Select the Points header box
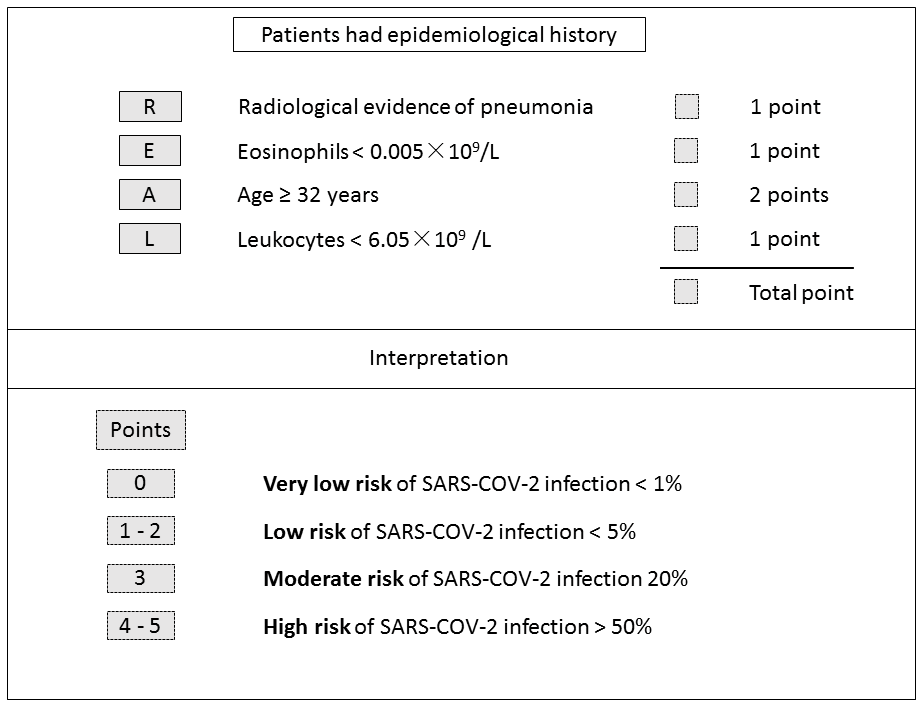924x708 pixels. (140, 430)
